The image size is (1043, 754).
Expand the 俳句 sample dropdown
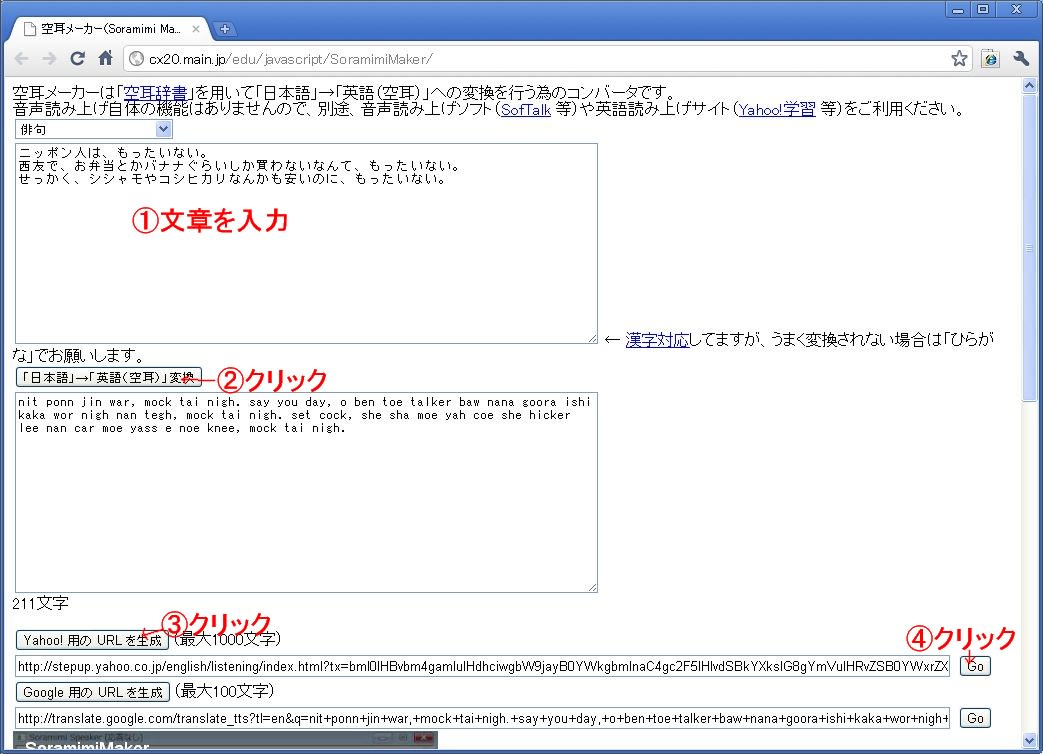point(94,129)
